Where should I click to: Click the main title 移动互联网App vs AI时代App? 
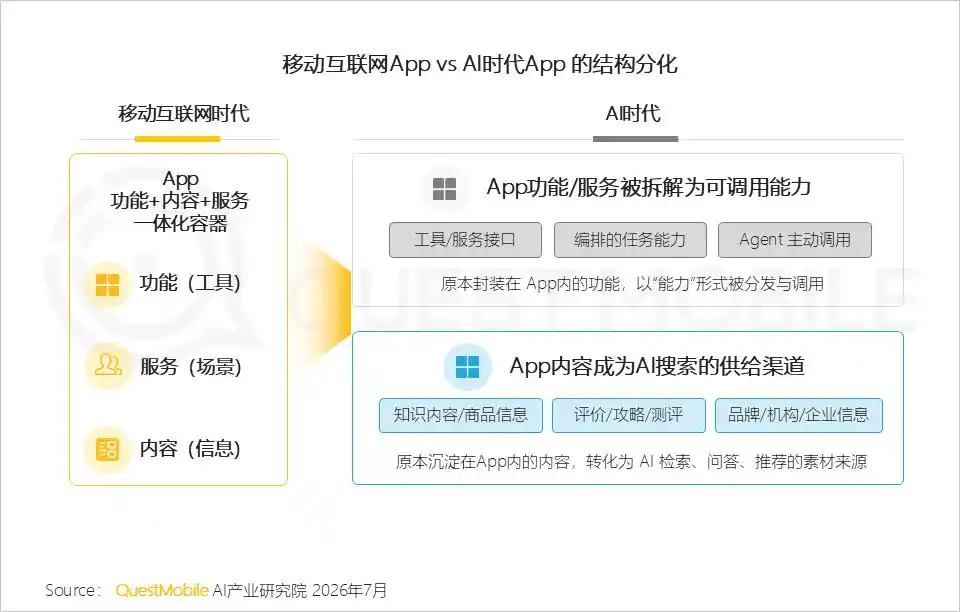click(x=480, y=64)
